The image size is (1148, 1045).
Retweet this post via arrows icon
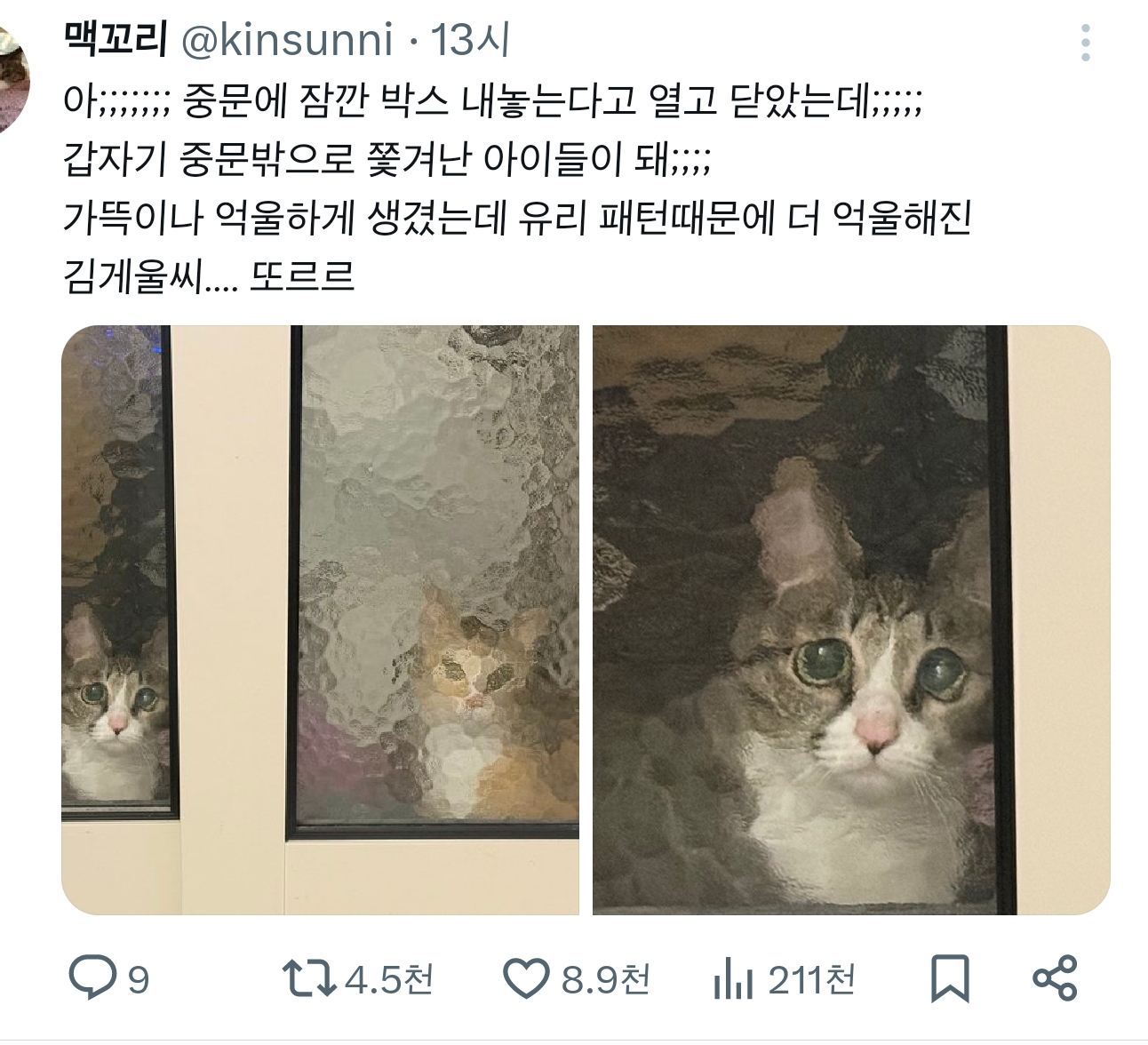(x=308, y=979)
